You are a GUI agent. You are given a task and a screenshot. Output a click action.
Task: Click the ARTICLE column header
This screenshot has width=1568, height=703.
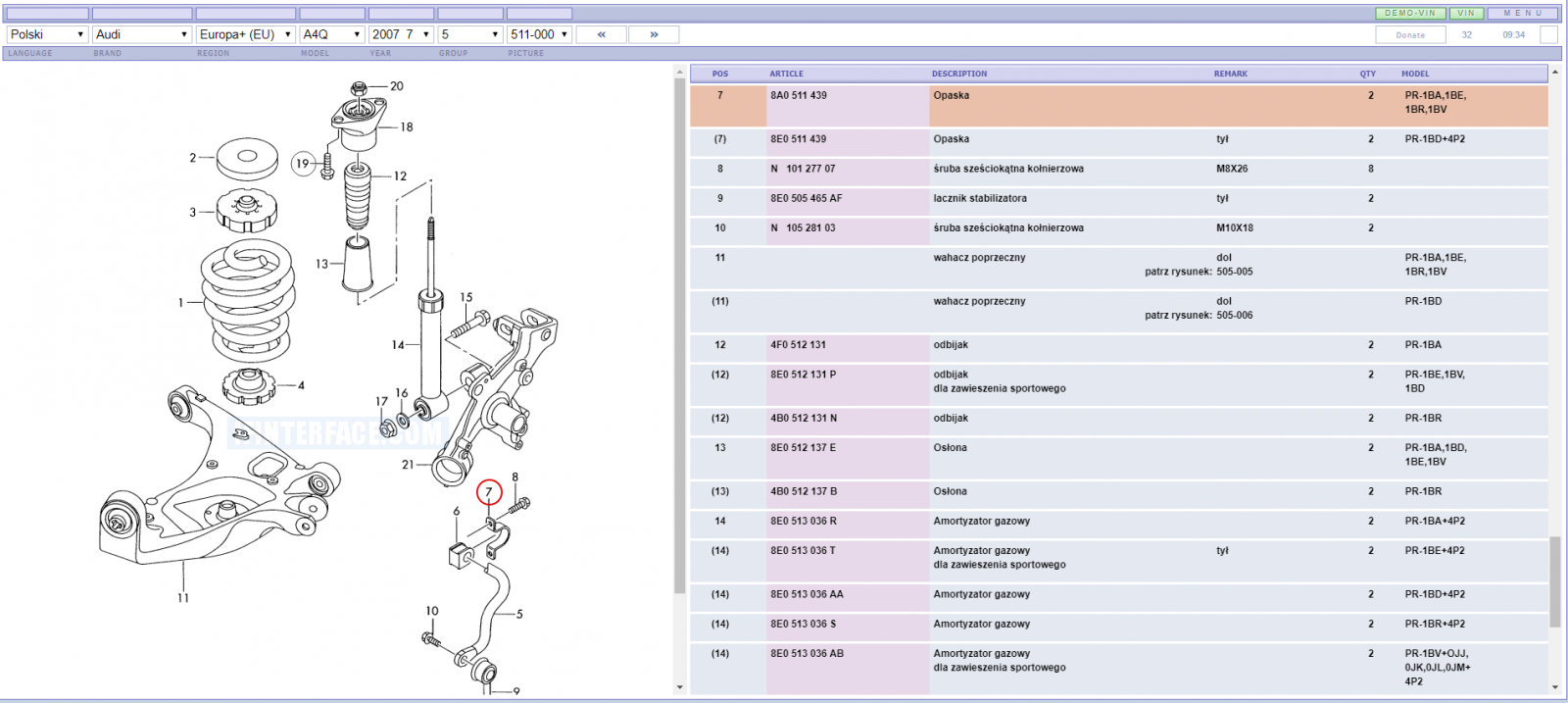(x=786, y=74)
